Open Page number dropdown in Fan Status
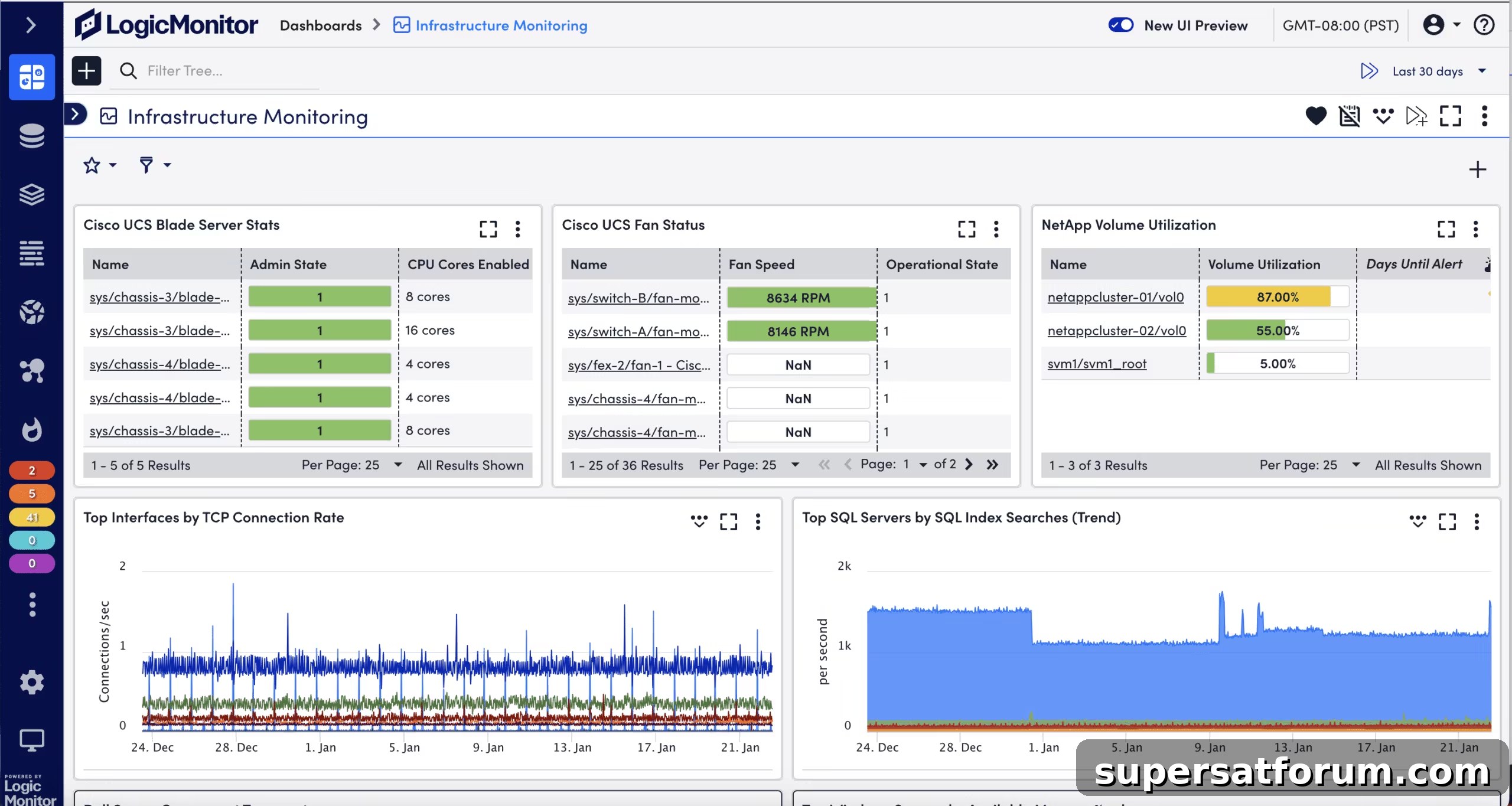 [x=915, y=465]
